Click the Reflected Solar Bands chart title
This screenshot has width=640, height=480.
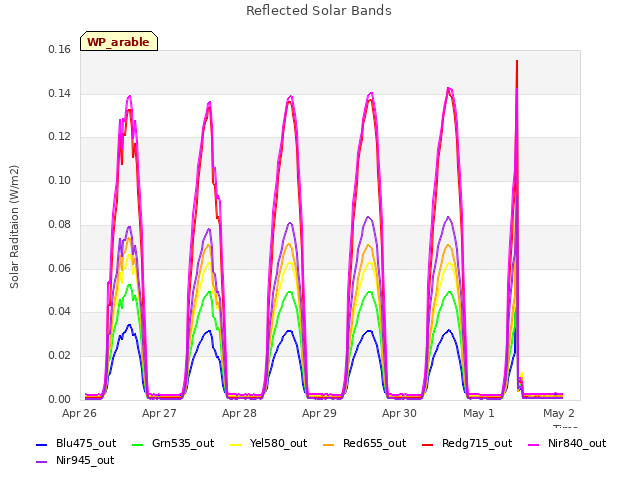pyautogui.click(x=319, y=11)
